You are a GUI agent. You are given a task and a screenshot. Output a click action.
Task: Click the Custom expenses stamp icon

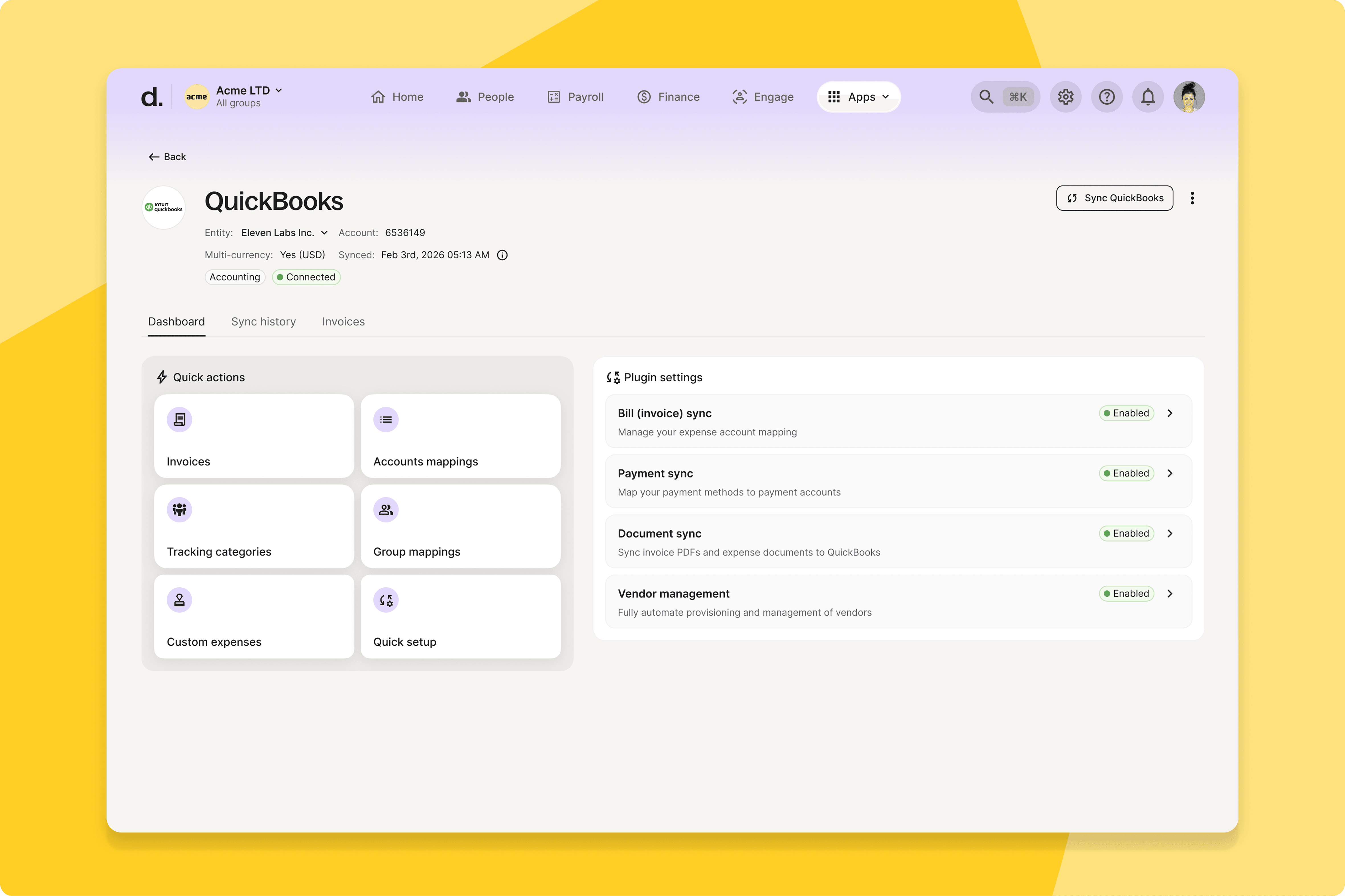tap(179, 600)
